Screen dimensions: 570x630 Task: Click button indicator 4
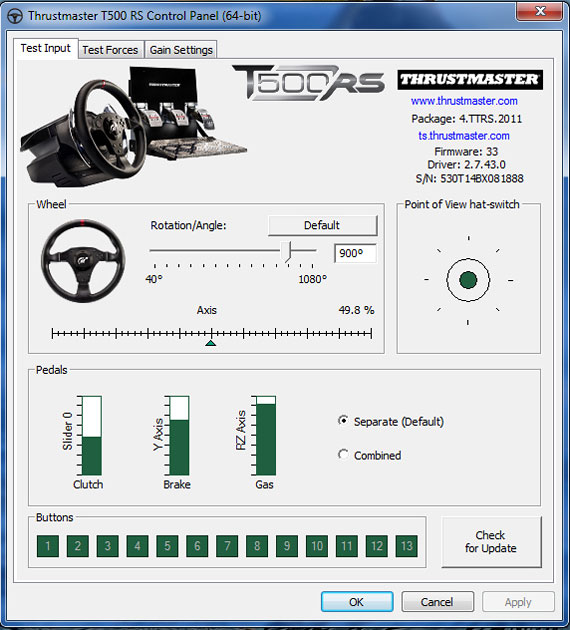coord(137,546)
